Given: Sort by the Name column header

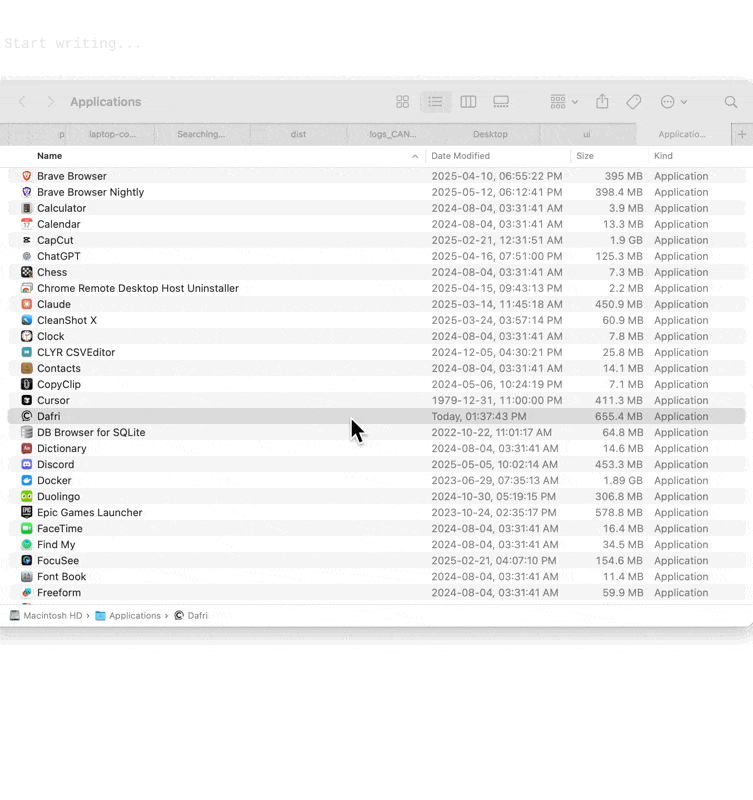Looking at the screenshot, I should [49, 156].
